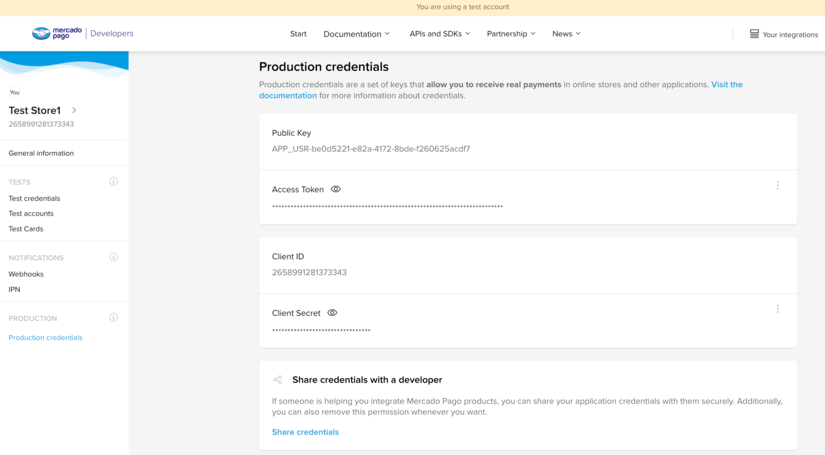Click the Share credentials link

pos(305,432)
